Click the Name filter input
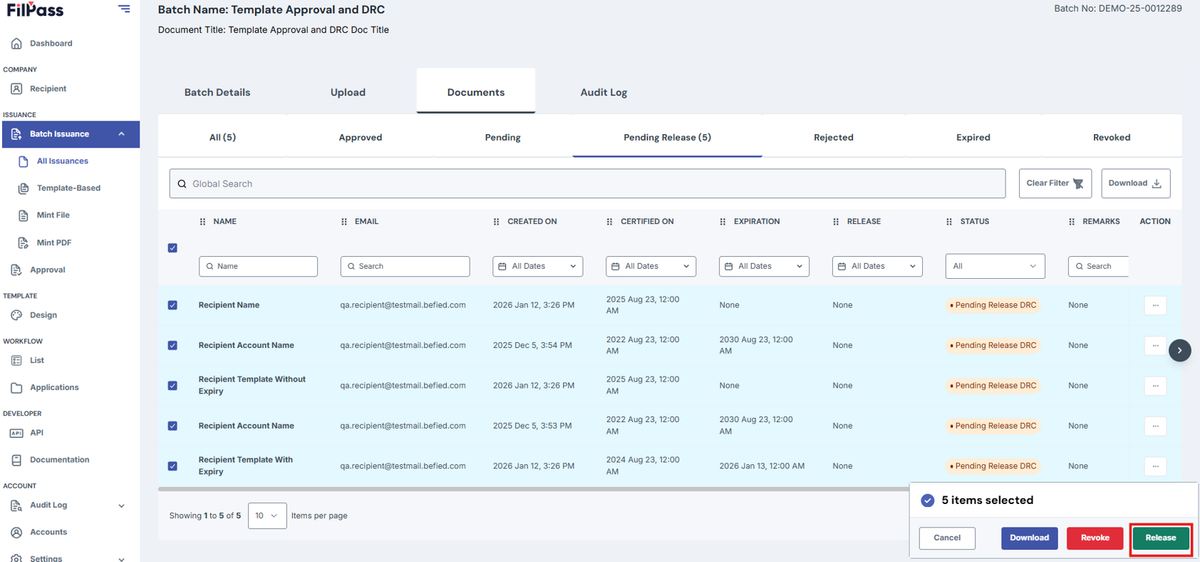 (258, 266)
